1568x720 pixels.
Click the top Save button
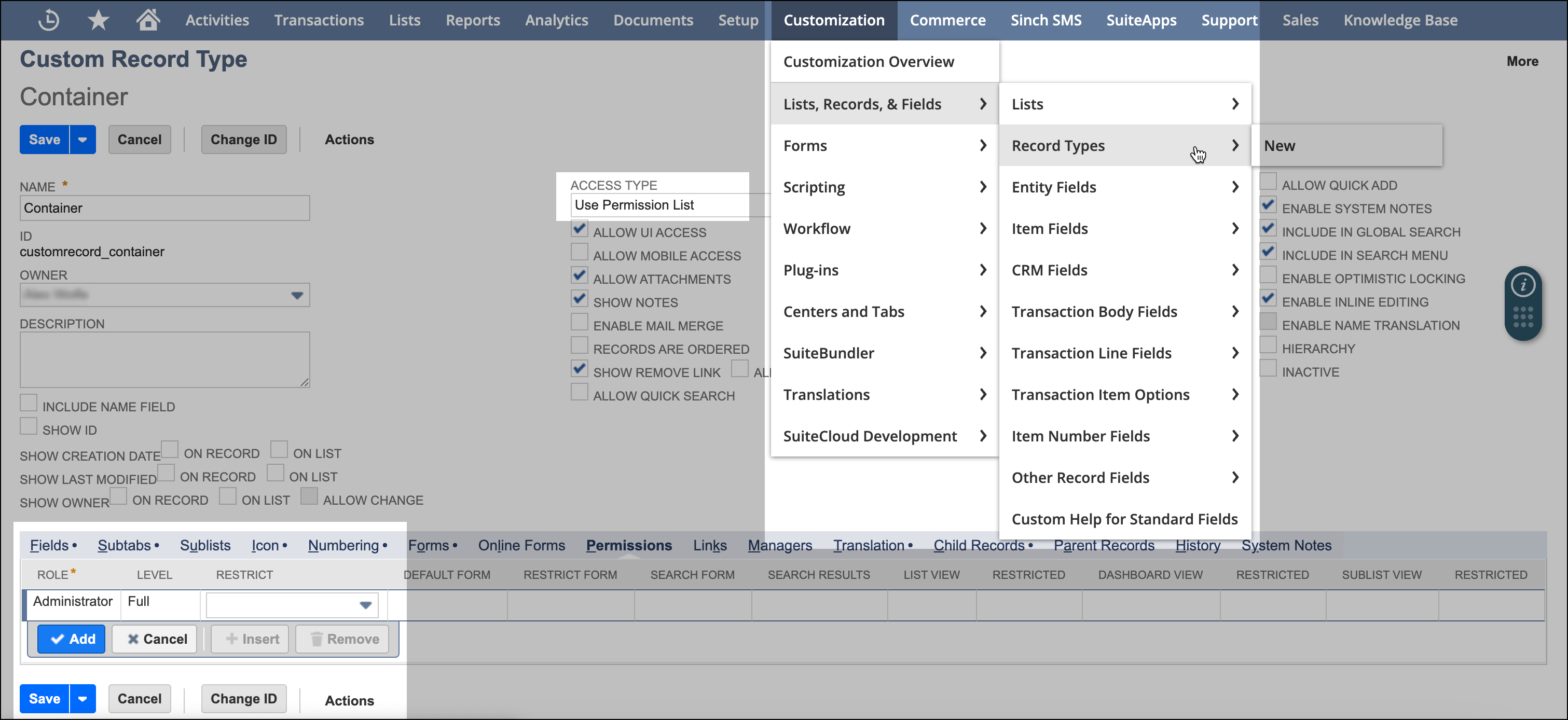coord(45,140)
